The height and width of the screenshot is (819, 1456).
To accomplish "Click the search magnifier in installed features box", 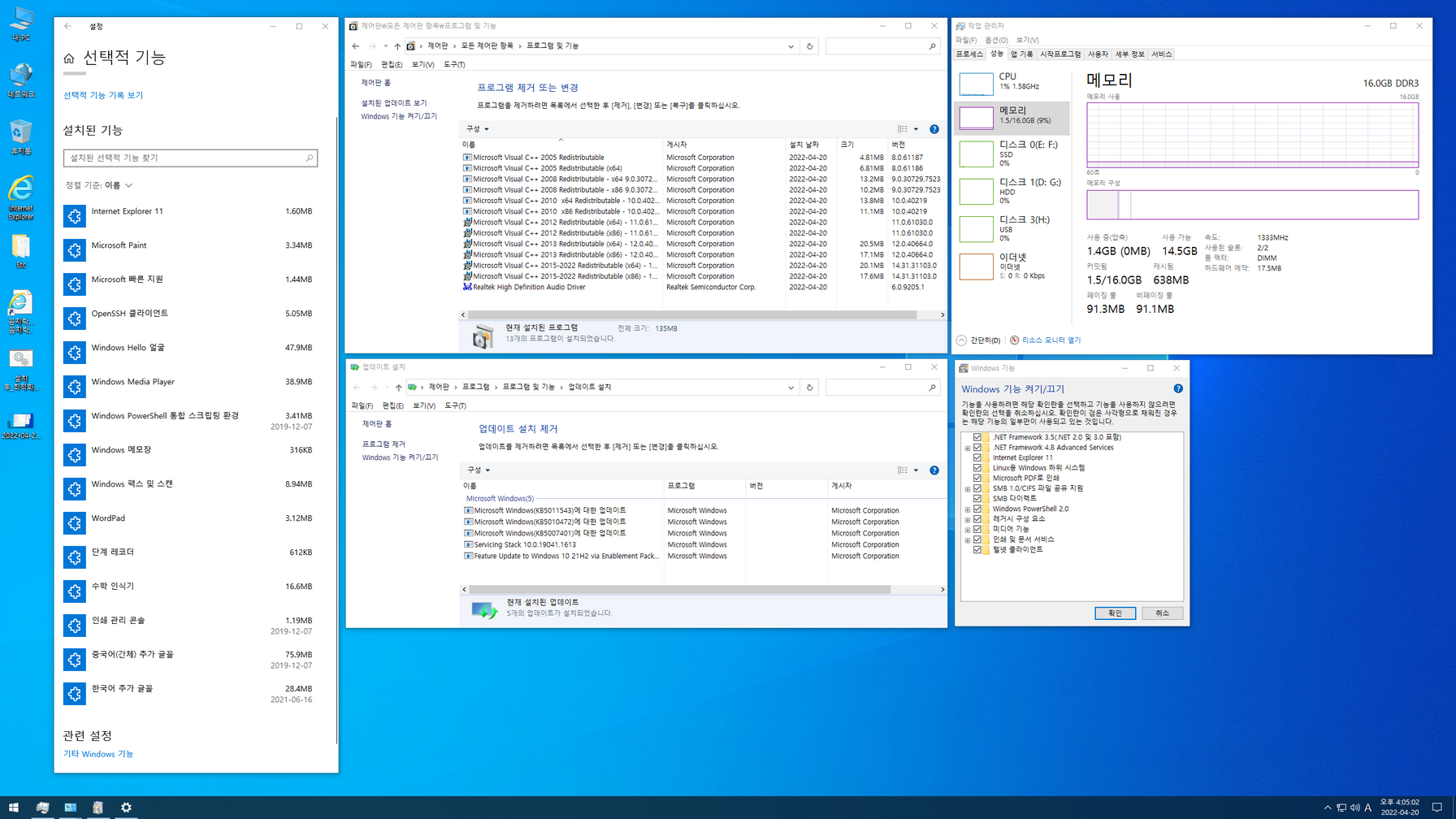I will coord(309,158).
